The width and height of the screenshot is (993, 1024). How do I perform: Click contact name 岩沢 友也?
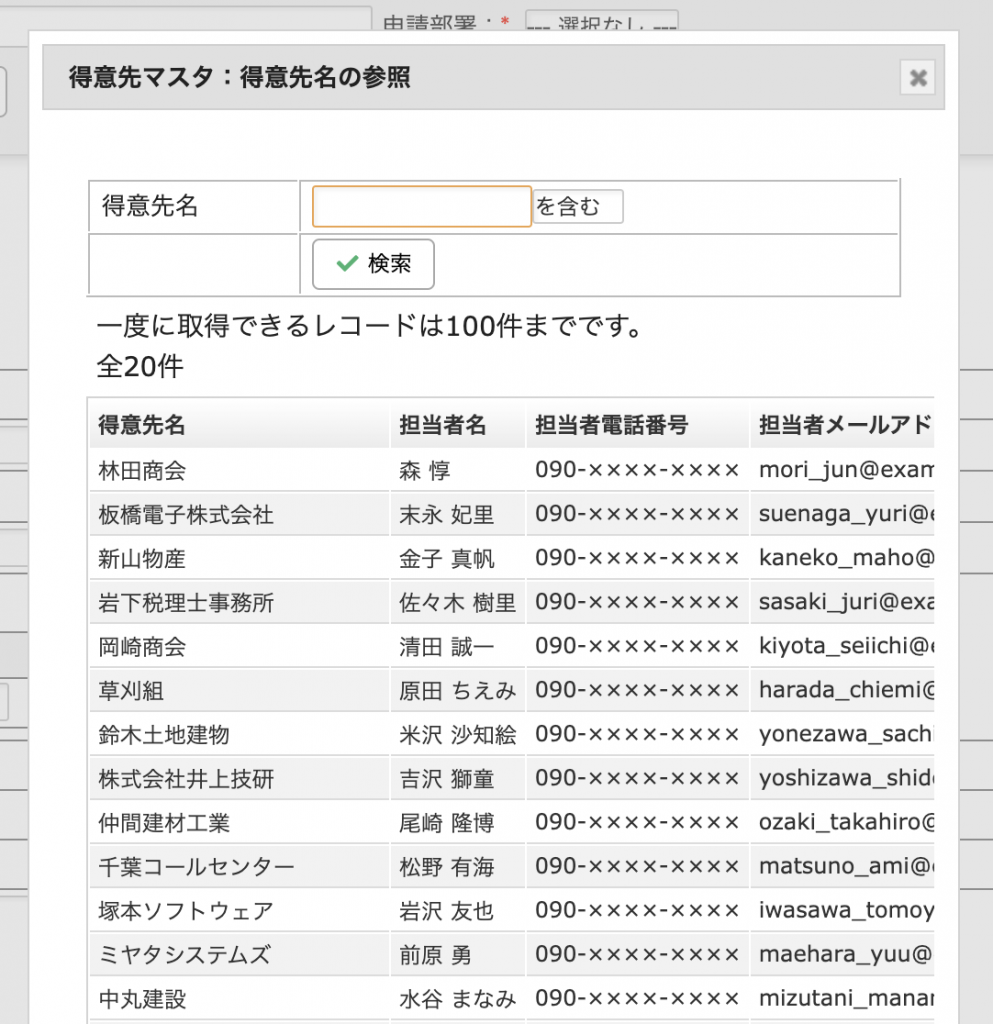[447, 911]
